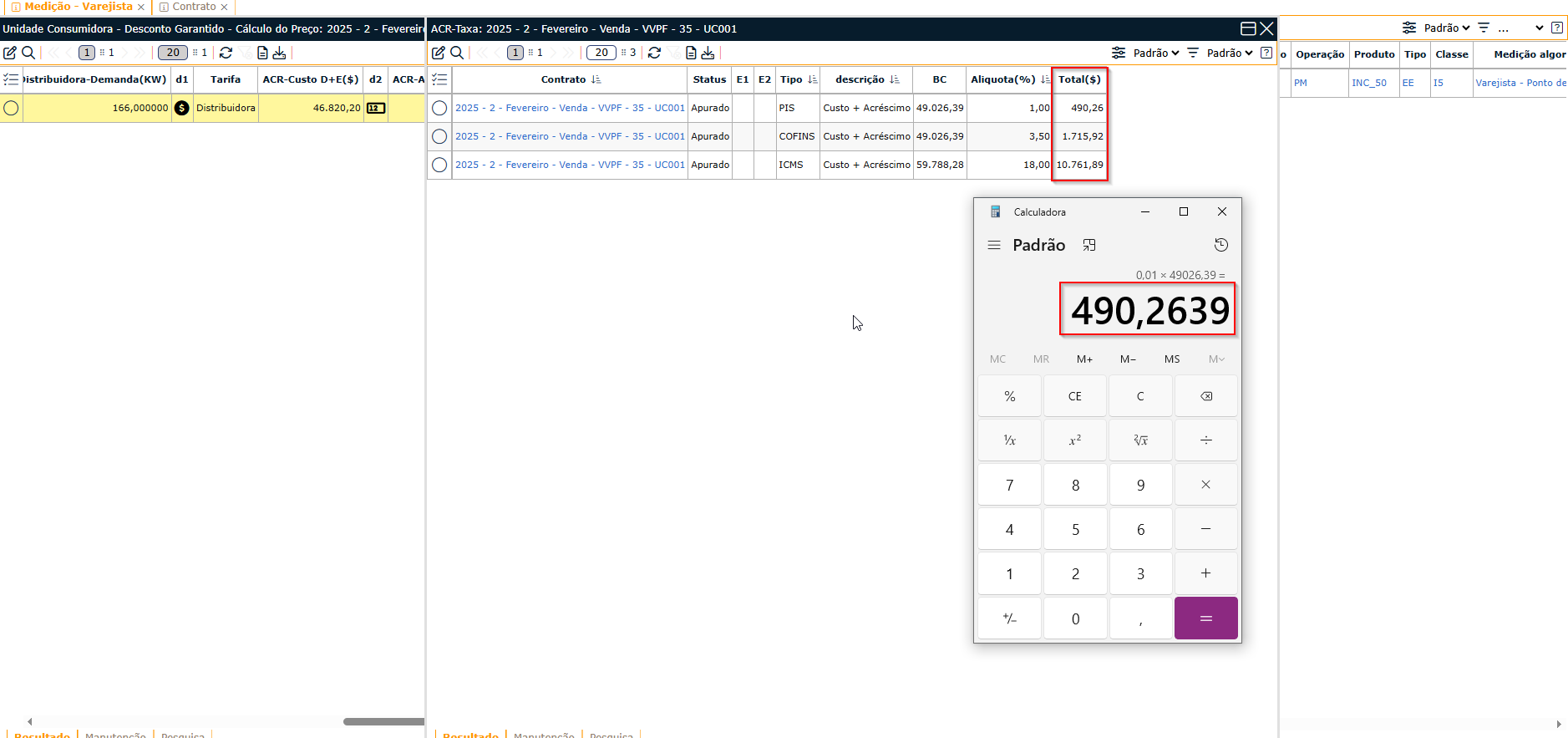Click the download icon in Unidade Consumidora toolbar
This screenshot has height=738, width=1568.
[x=279, y=53]
